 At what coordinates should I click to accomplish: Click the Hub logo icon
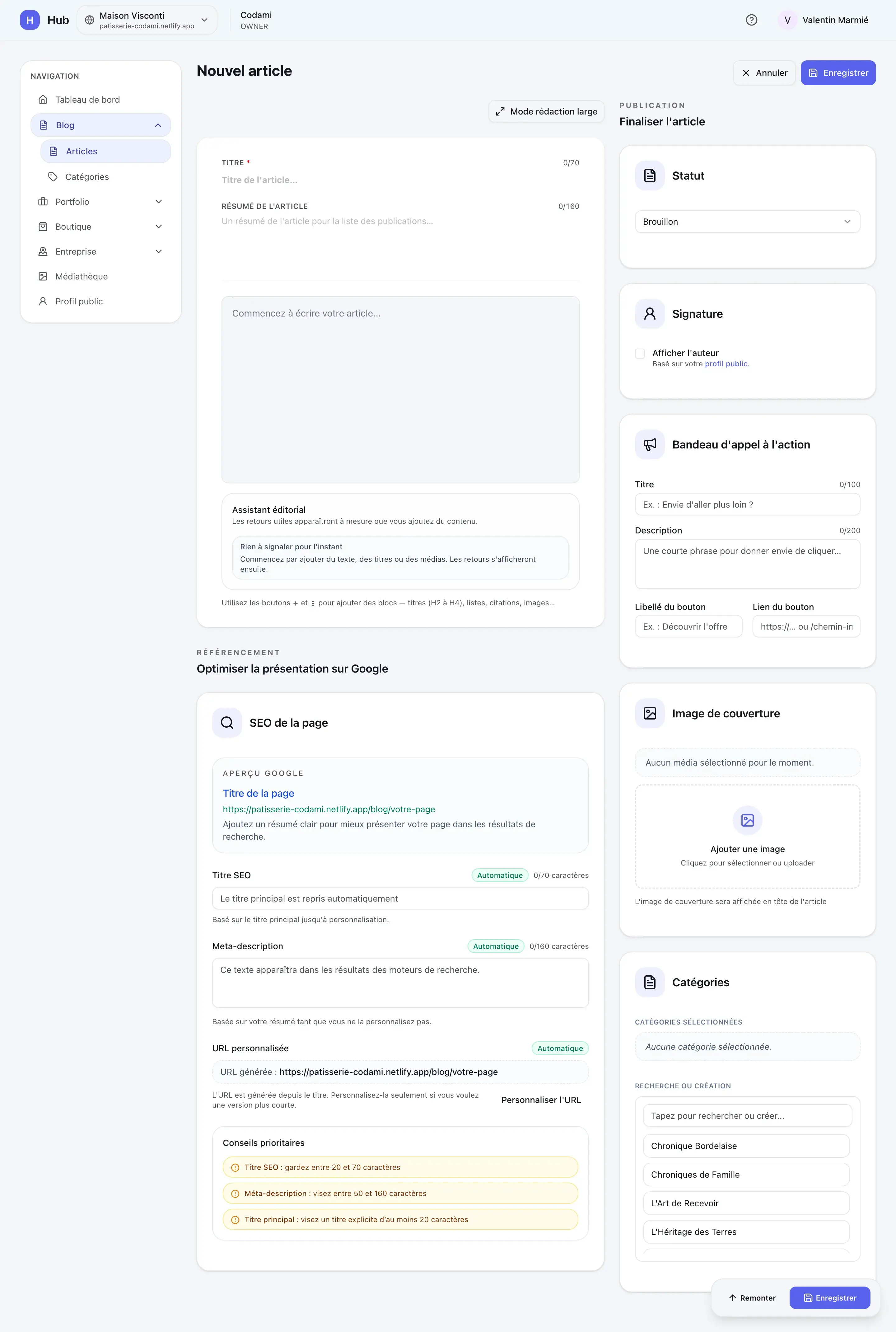30,20
